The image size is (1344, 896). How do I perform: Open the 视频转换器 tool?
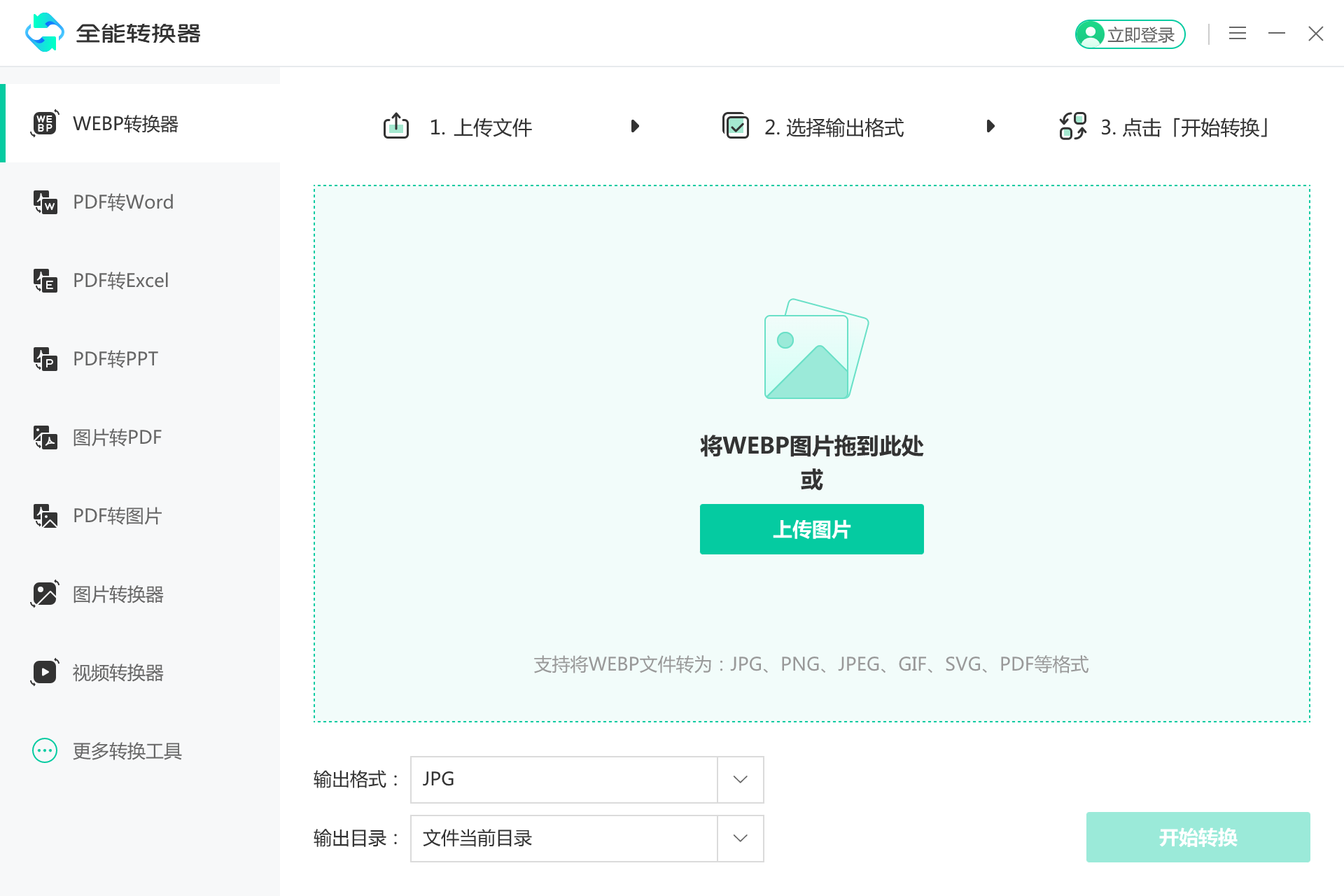tap(45, 673)
